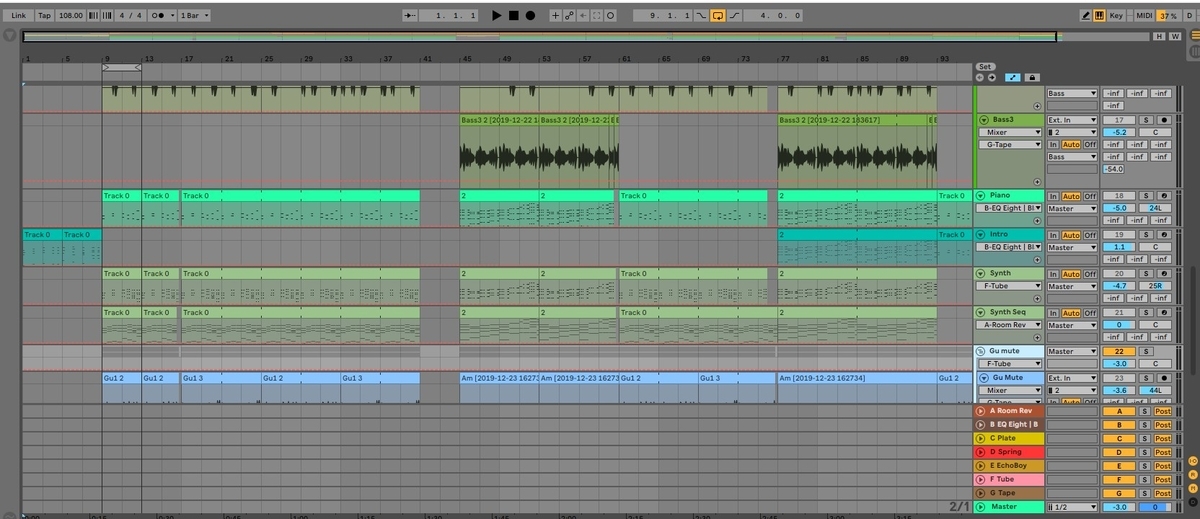Click the Stop transport button

point(513,16)
